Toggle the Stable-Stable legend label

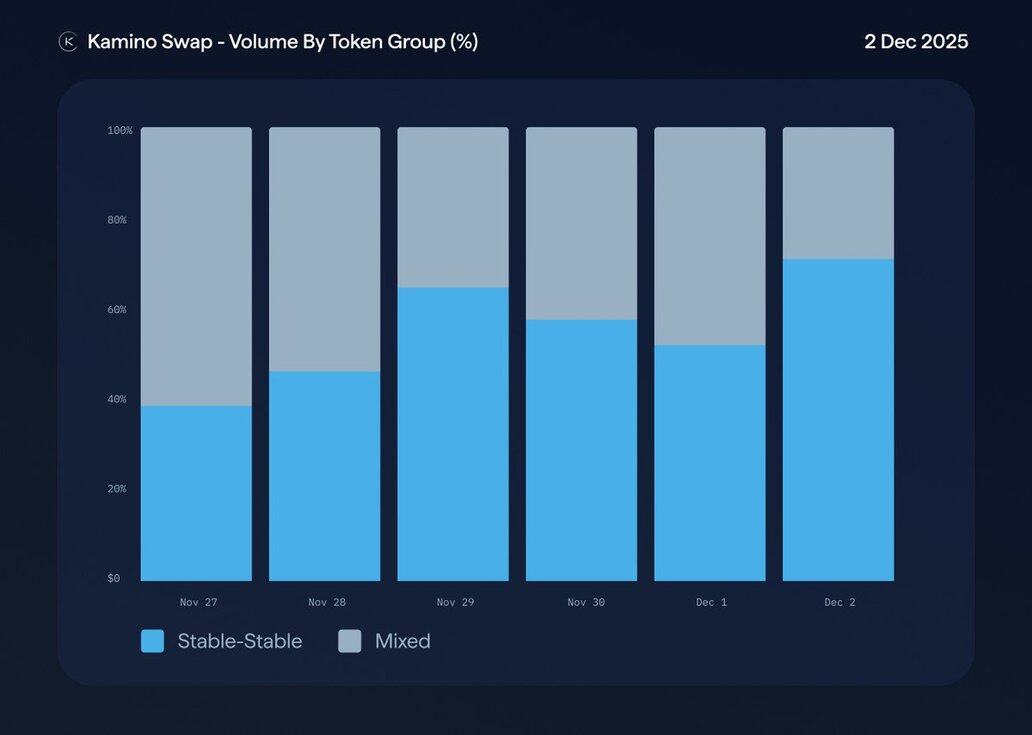point(239,641)
